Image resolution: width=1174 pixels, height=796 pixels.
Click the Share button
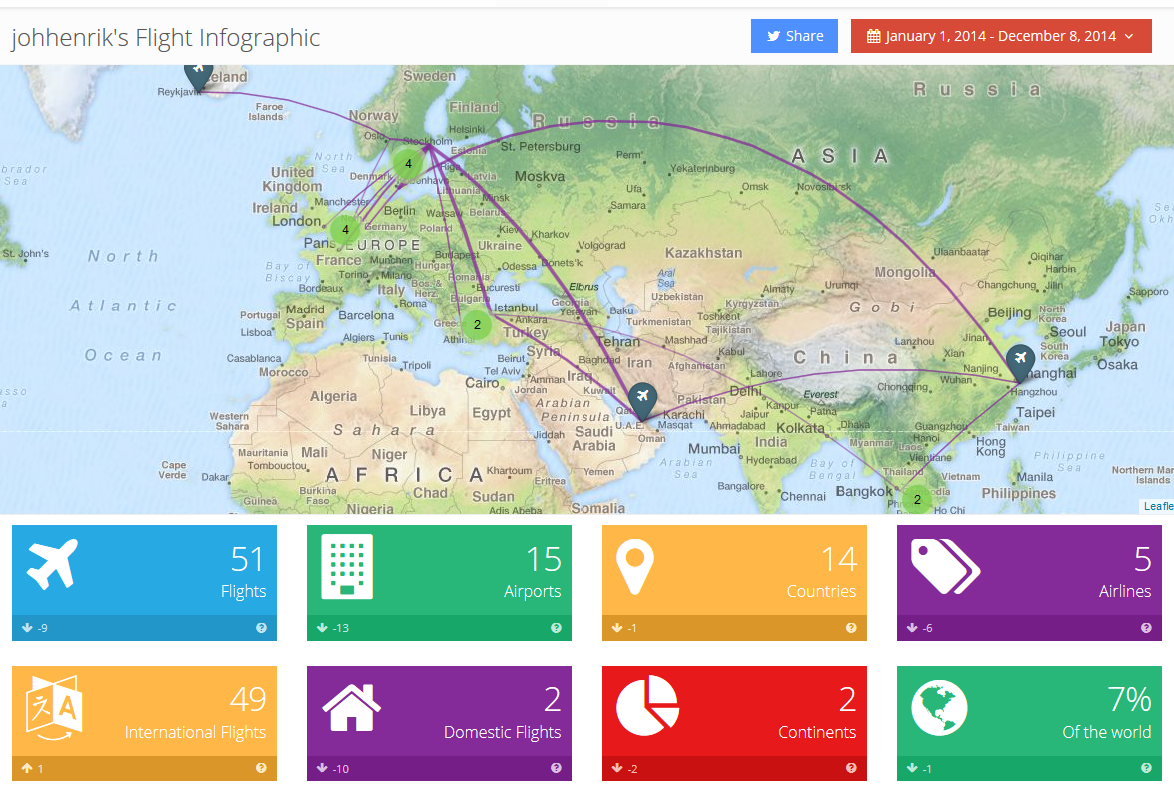tap(794, 36)
